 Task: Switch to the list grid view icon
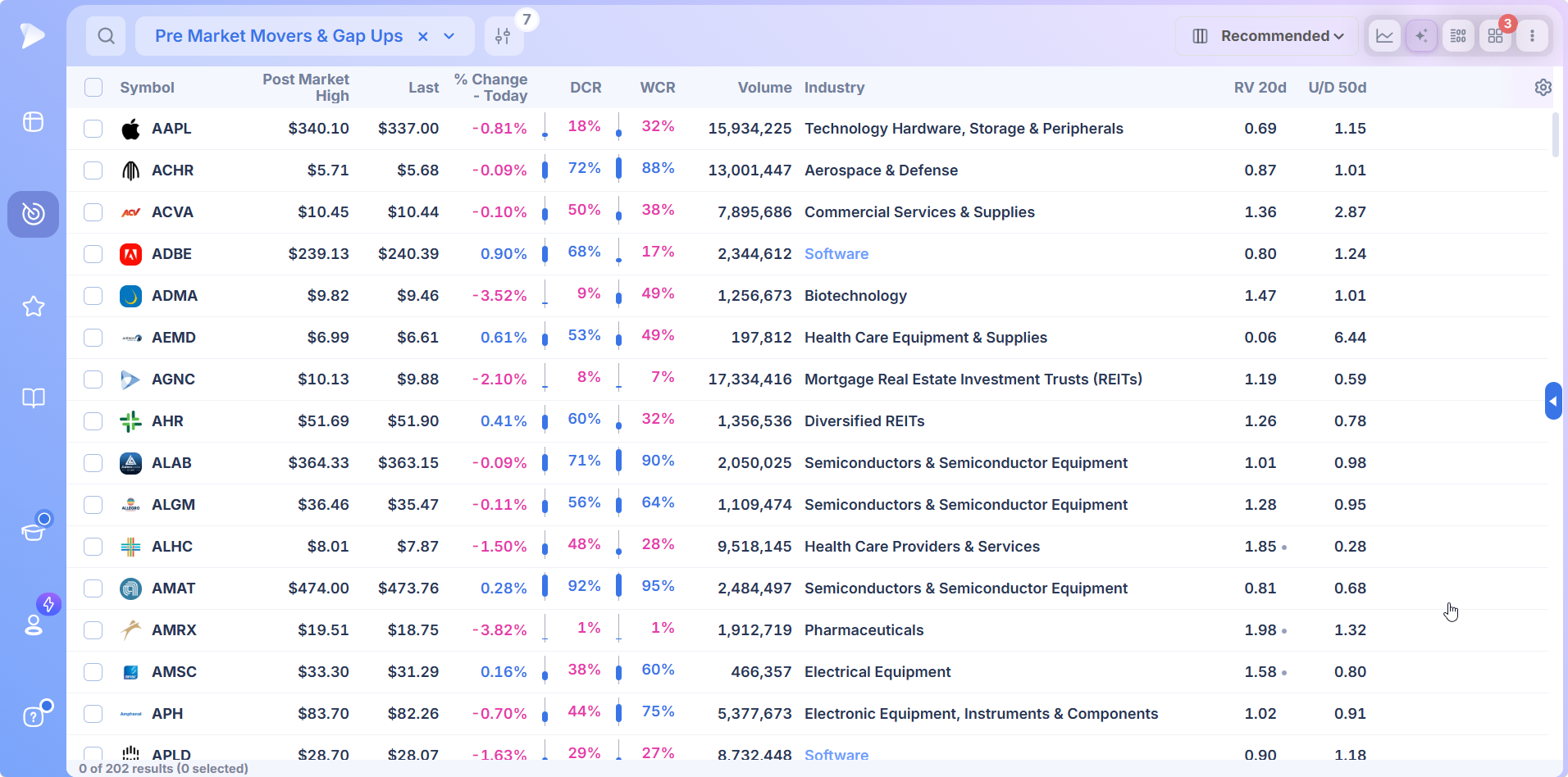pyautogui.click(x=1458, y=36)
